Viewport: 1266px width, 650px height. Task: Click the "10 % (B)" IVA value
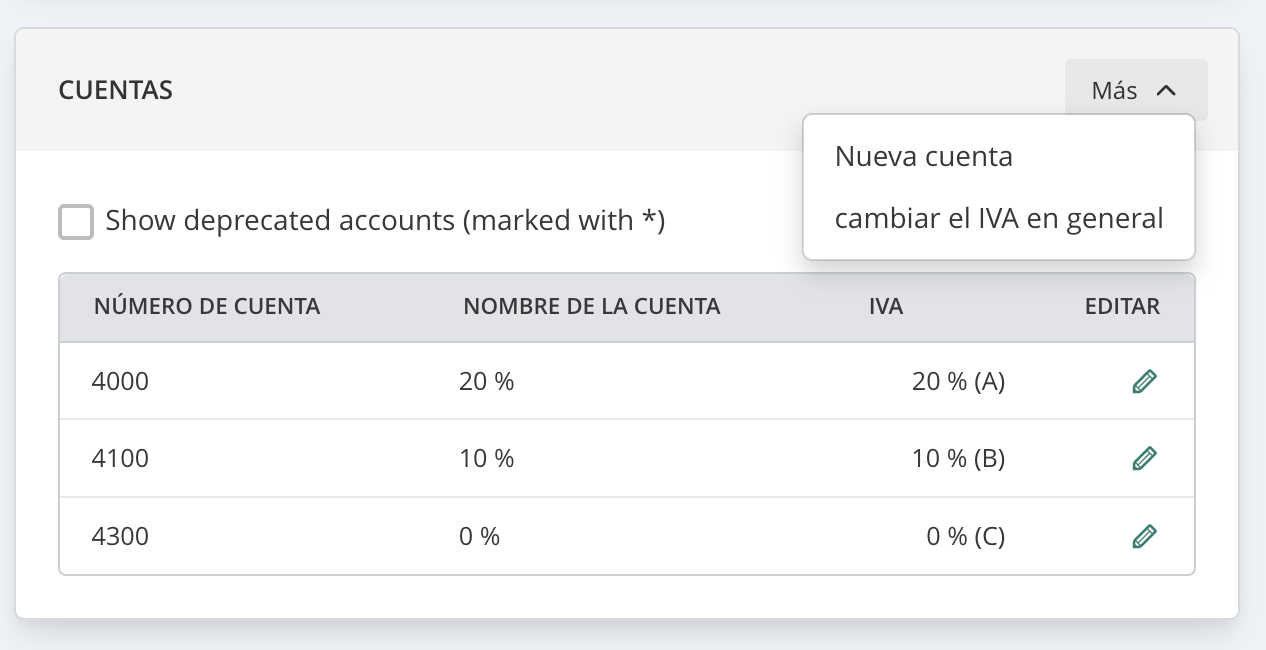(x=958, y=459)
